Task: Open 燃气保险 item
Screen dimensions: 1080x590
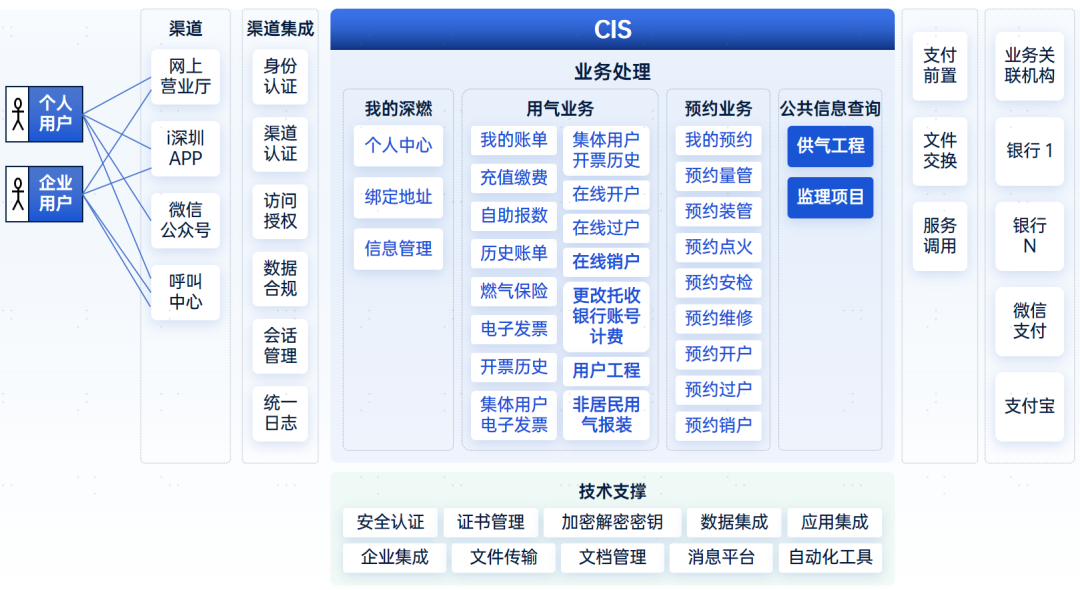Action: click(514, 292)
